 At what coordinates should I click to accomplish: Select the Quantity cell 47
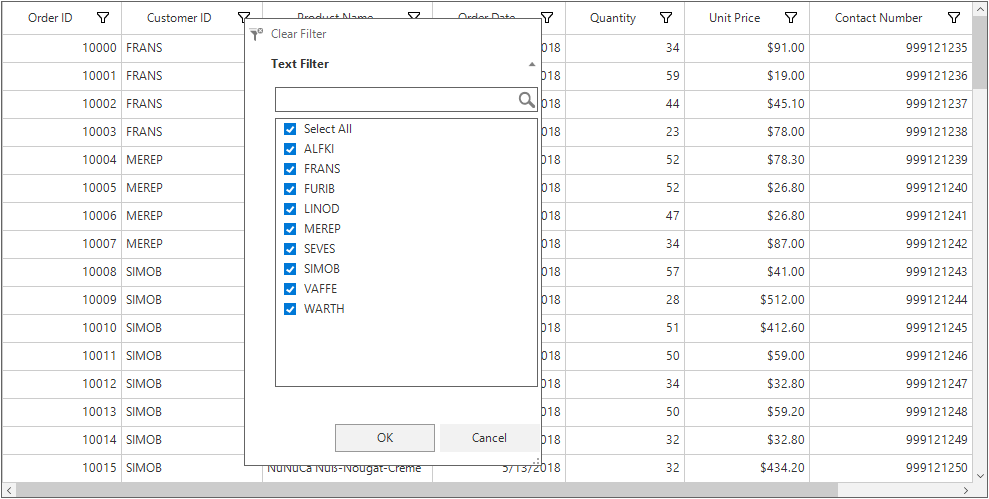[625, 216]
